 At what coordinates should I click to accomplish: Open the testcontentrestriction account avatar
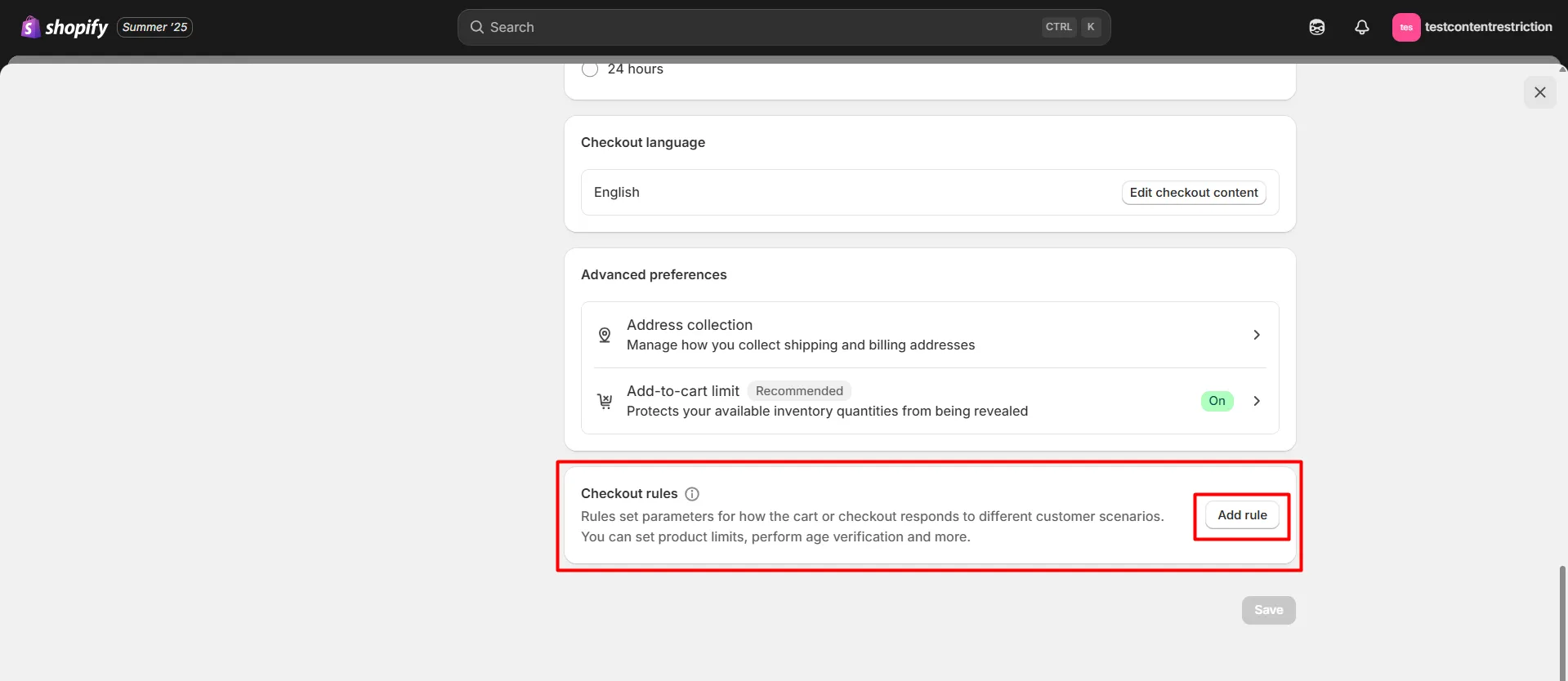[1406, 27]
